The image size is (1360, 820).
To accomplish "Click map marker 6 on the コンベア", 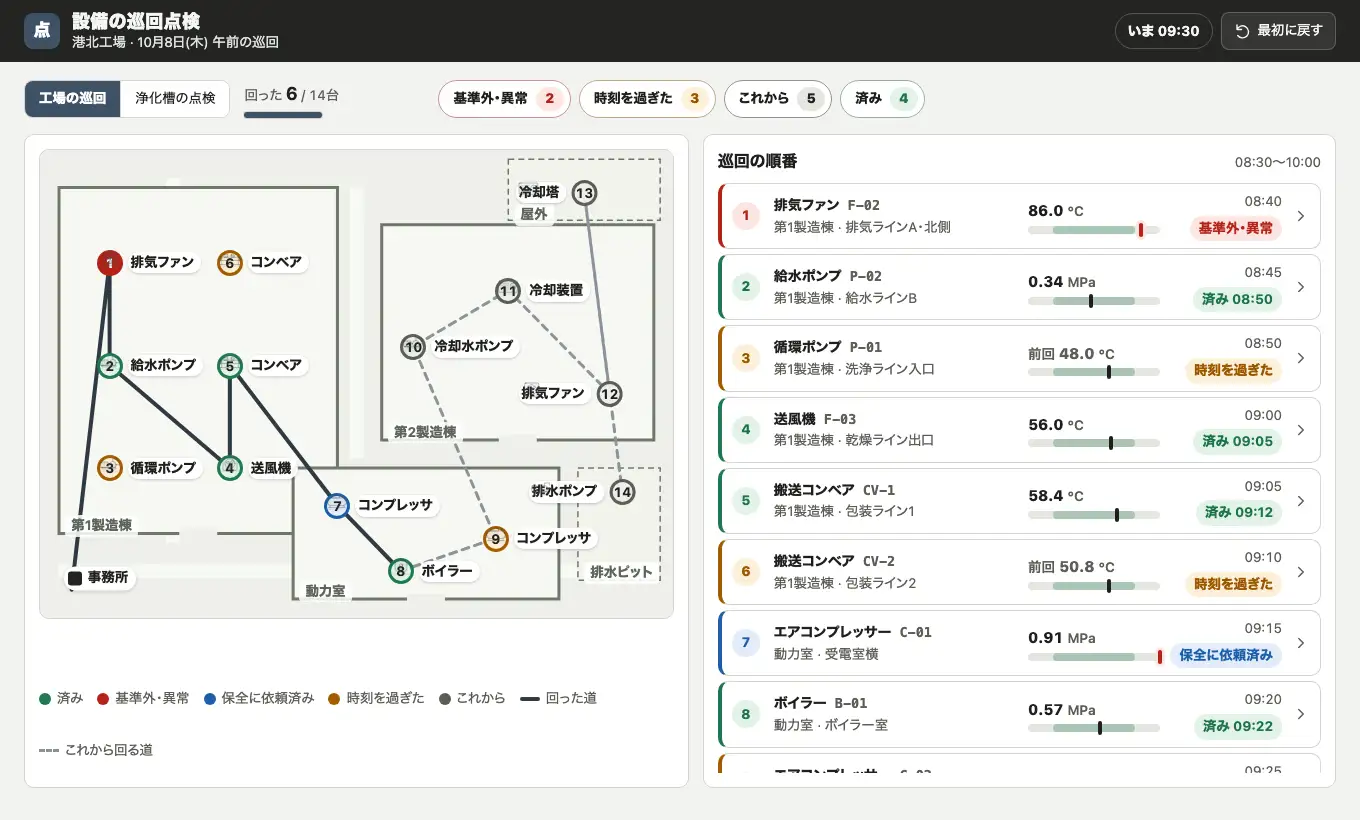I will tap(230, 263).
